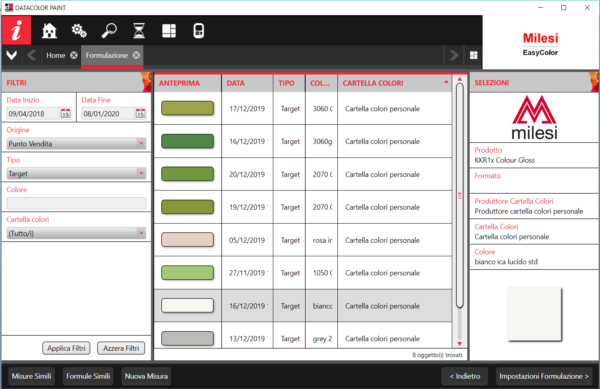
Task: Open the red info icon
Action: point(16,30)
